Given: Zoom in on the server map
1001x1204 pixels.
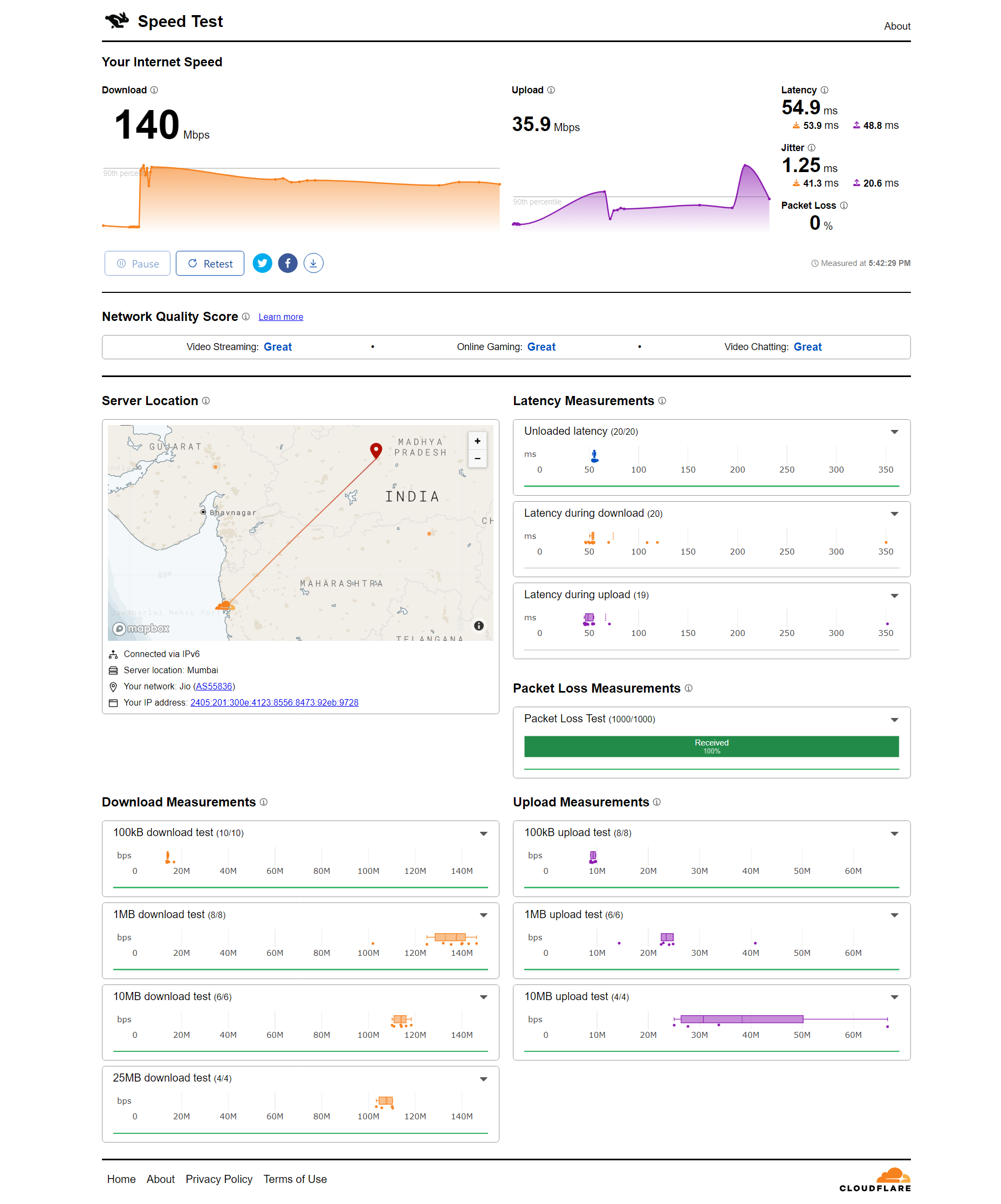Looking at the screenshot, I should click(477, 441).
